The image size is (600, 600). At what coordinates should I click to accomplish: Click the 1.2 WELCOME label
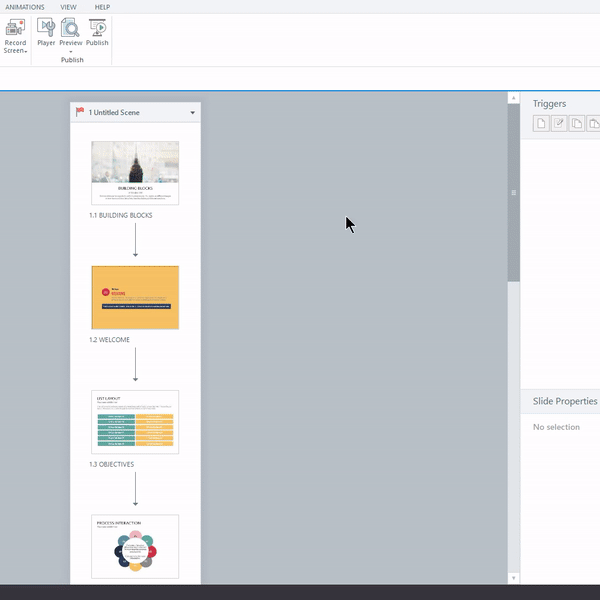[109, 340]
